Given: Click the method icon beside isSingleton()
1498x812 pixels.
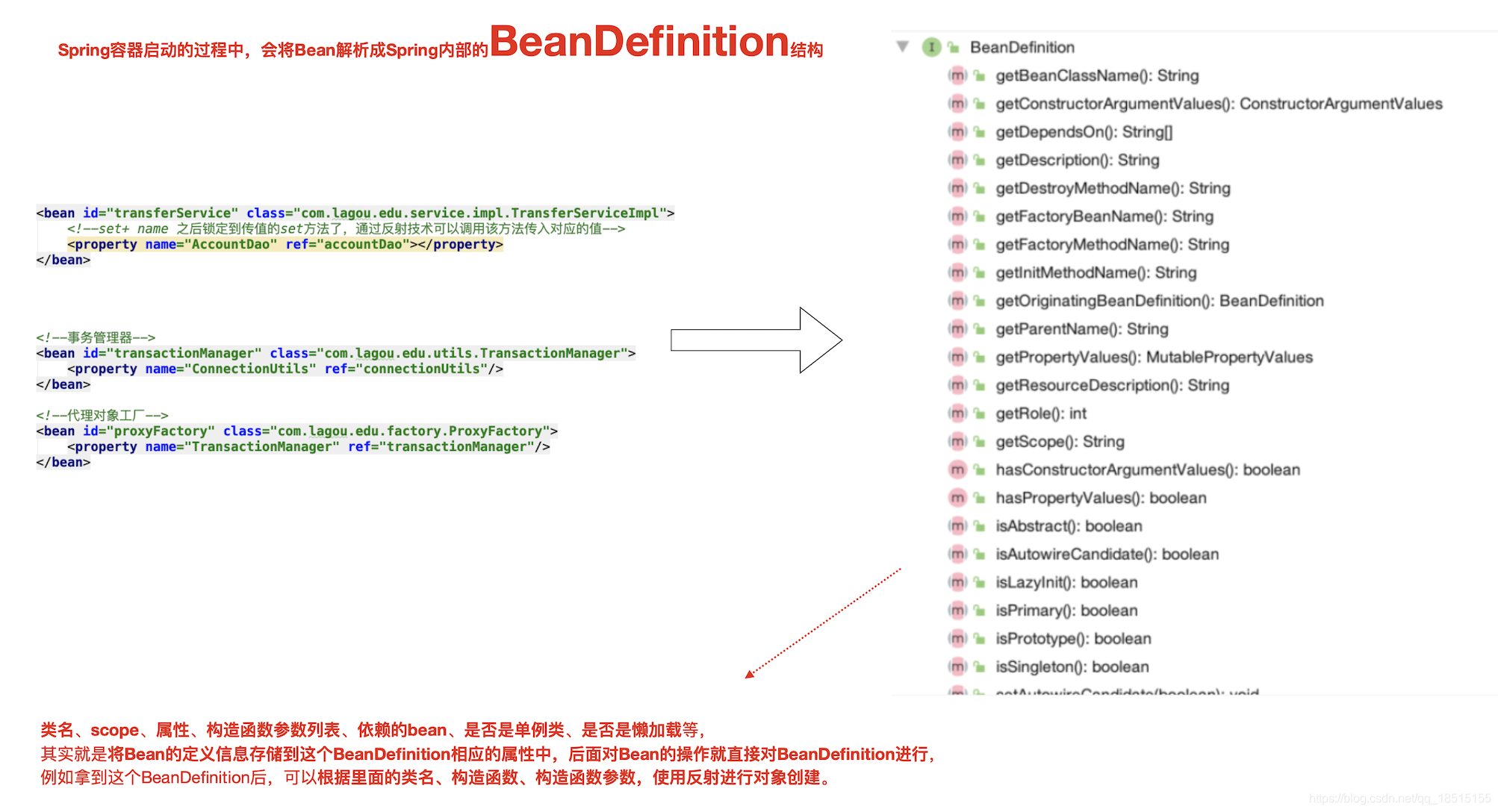Looking at the screenshot, I should [x=957, y=666].
